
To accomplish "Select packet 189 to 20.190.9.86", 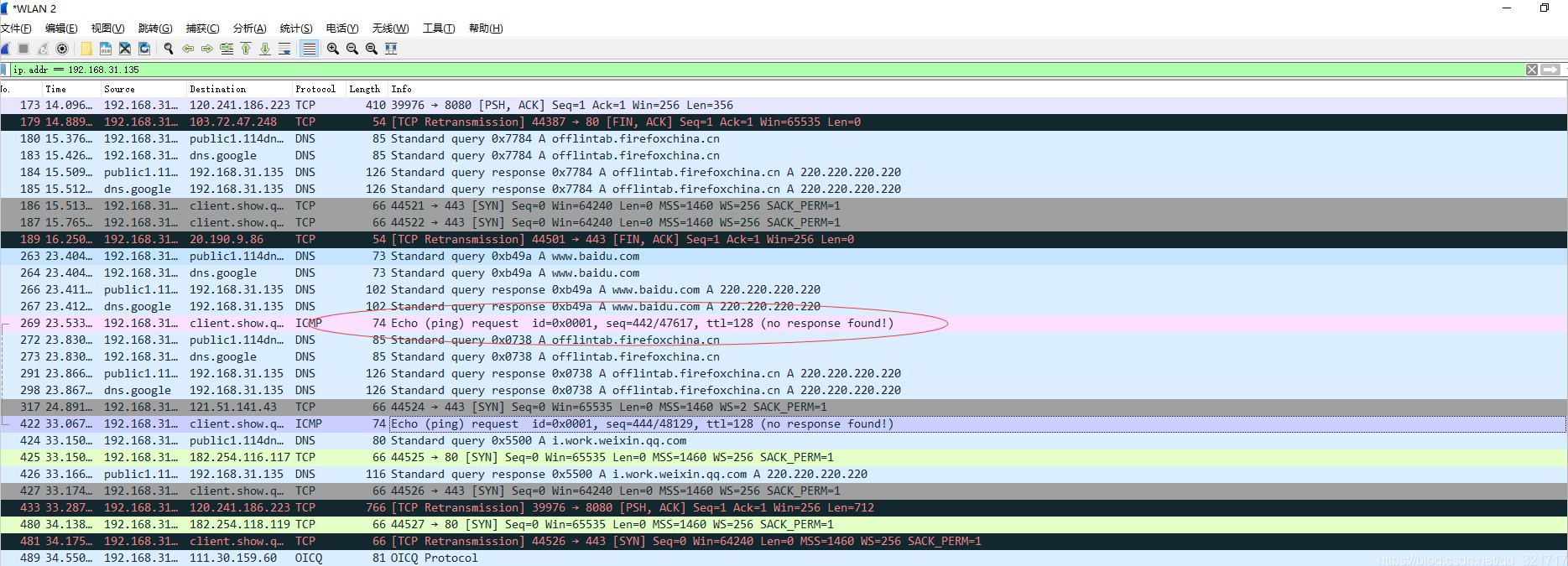I will [783, 240].
